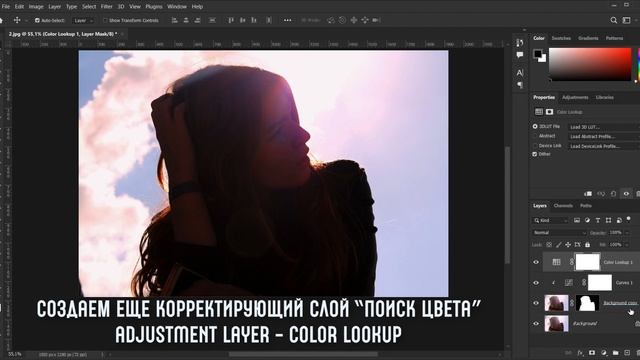The width and height of the screenshot is (640, 360).
Task: Open the Character panel icon
Action: click(x=520, y=73)
